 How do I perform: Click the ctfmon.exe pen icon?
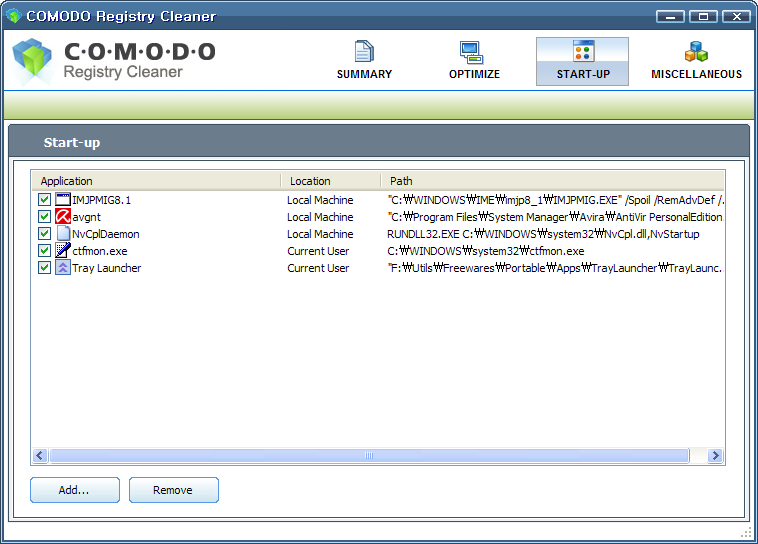point(63,250)
